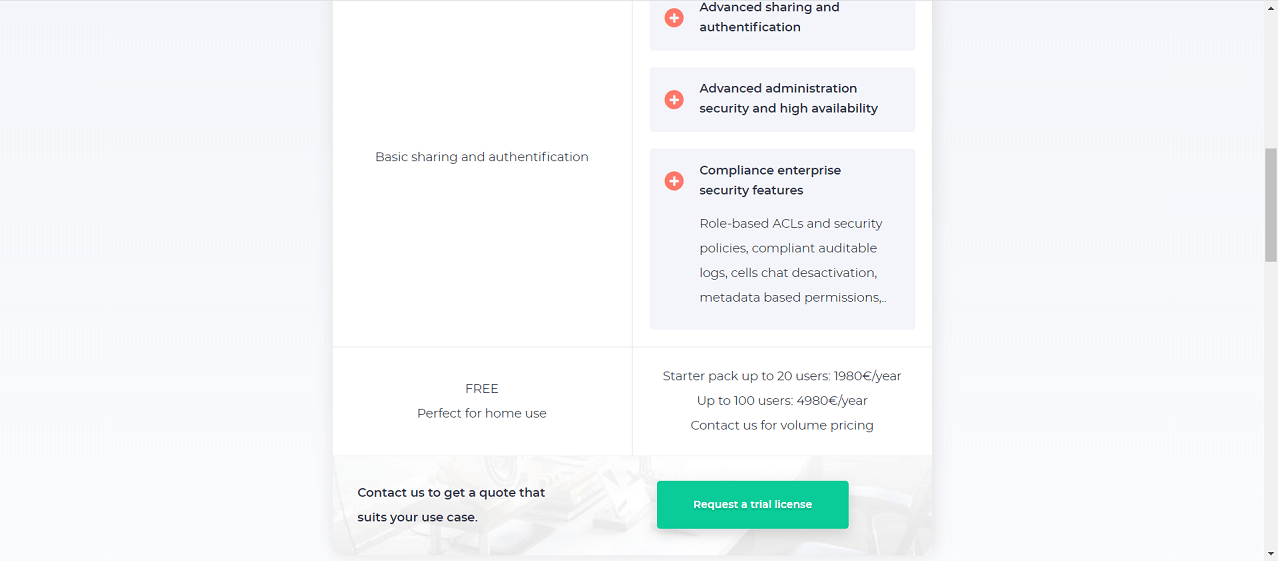Click the scrollbar down arrow
1278x564 pixels.
[x=1271, y=554]
